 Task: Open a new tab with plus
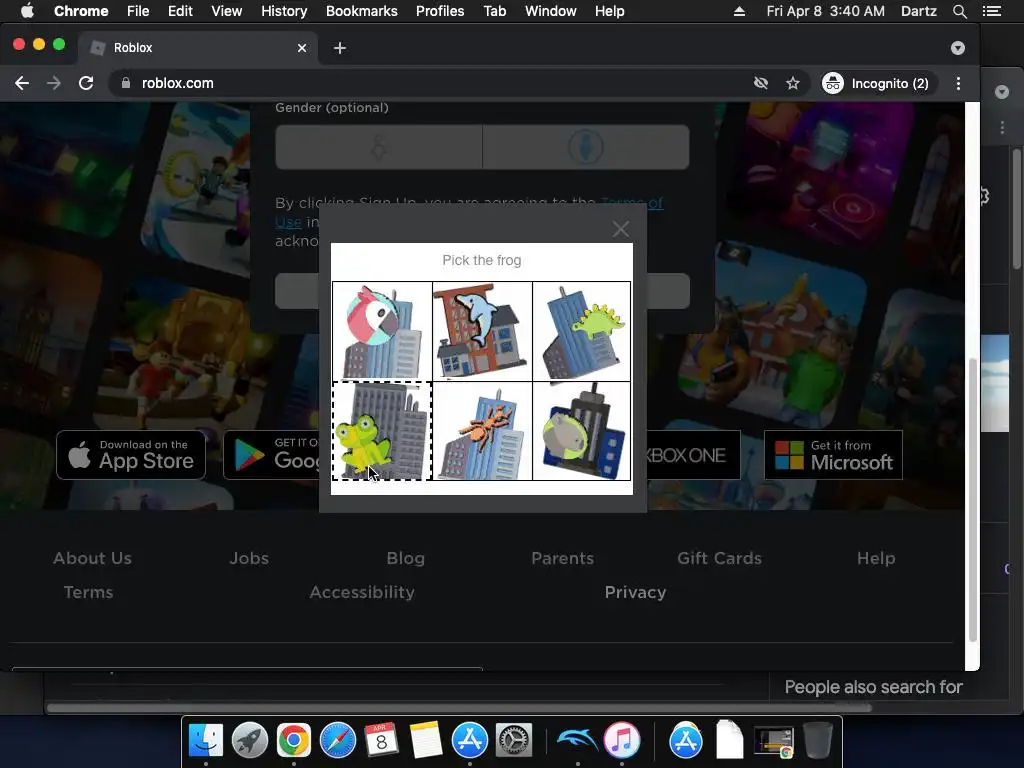point(340,48)
